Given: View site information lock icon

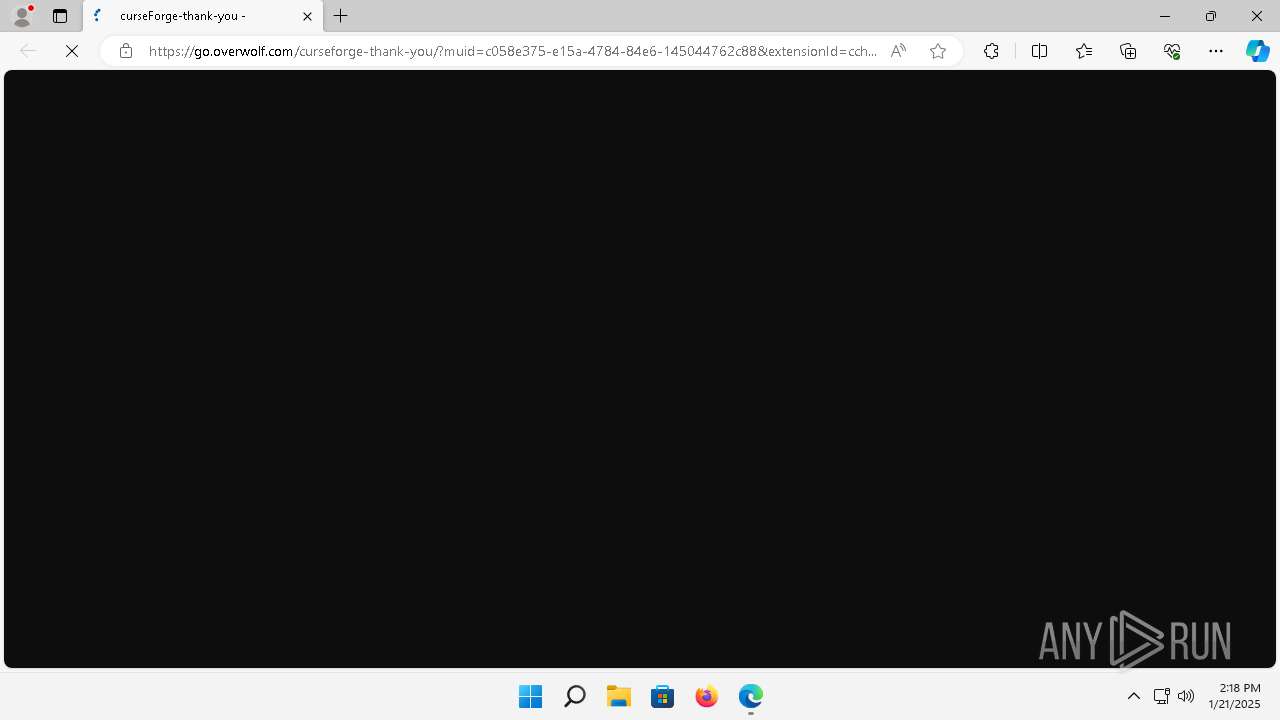Looking at the screenshot, I should (125, 51).
